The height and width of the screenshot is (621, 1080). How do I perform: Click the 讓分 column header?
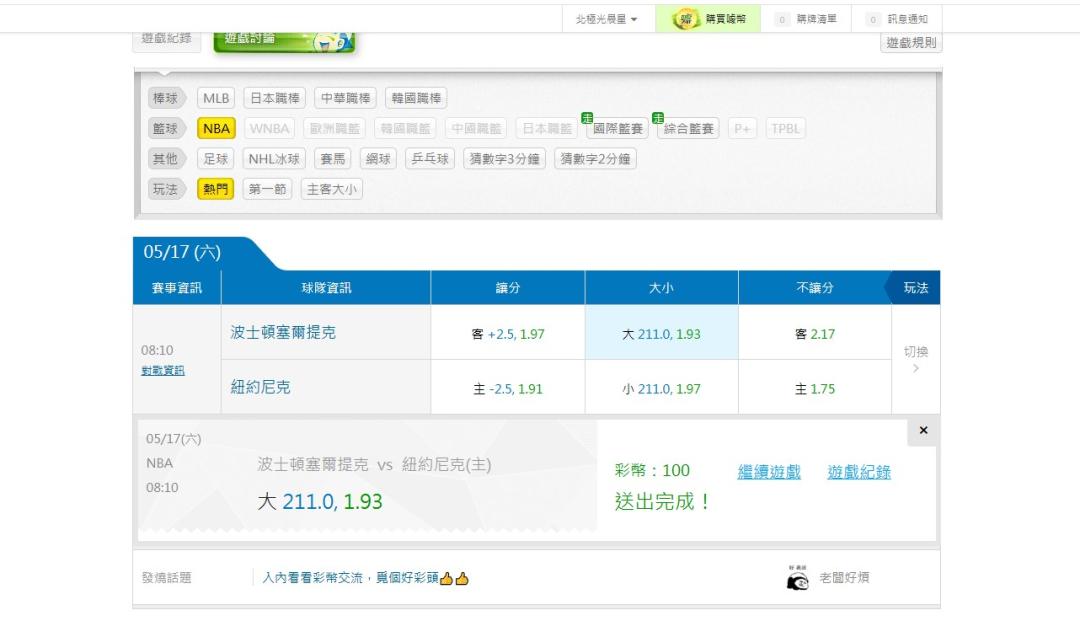coord(508,288)
